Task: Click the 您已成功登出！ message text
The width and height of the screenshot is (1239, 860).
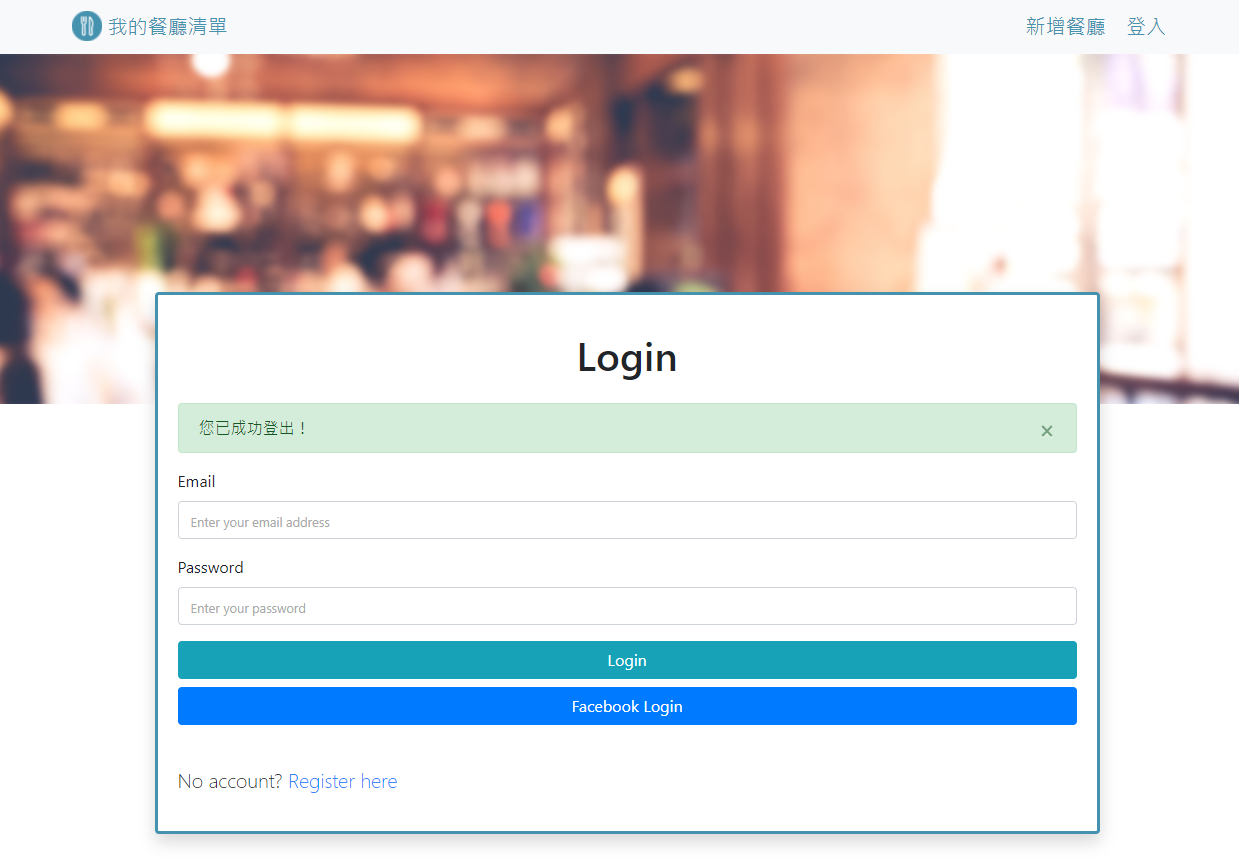Action: point(254,428)
